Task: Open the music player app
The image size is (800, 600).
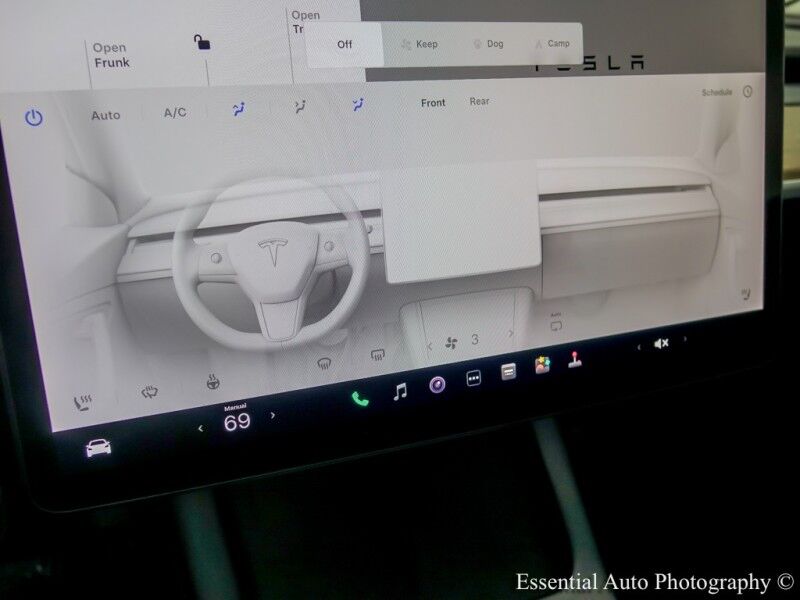Action: tap(401, 389)
